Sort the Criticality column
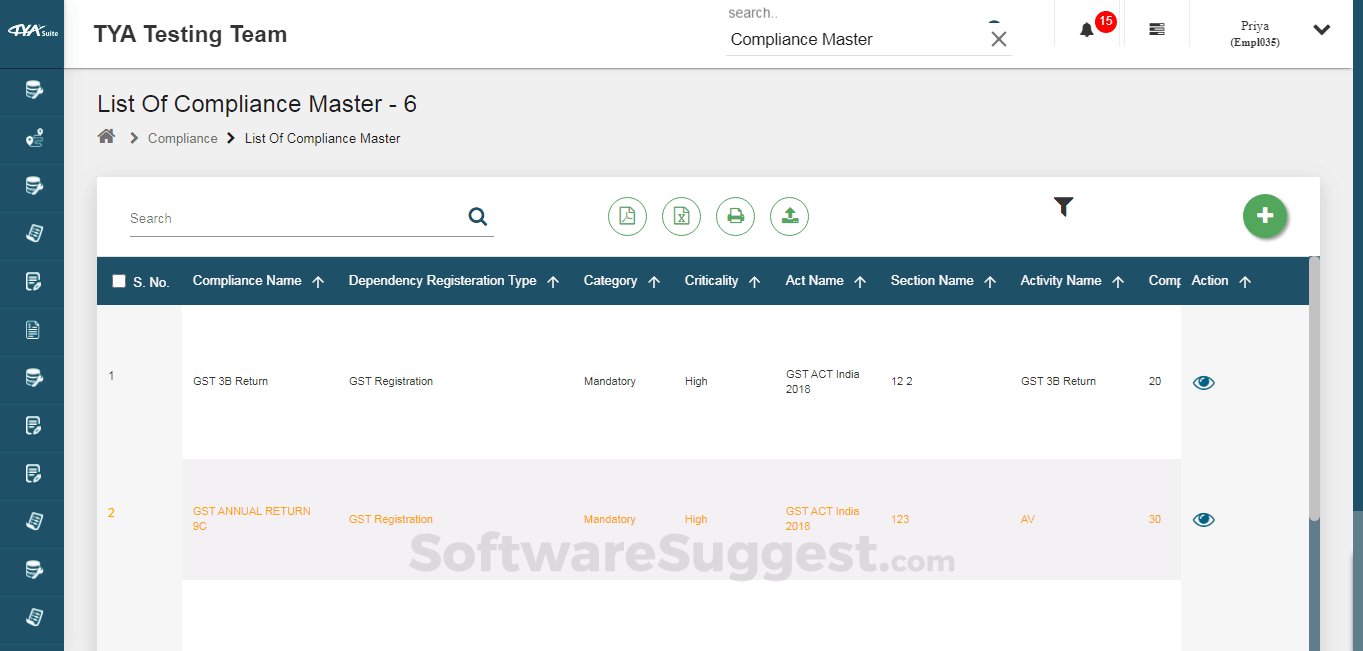 [x=755, y=281]
